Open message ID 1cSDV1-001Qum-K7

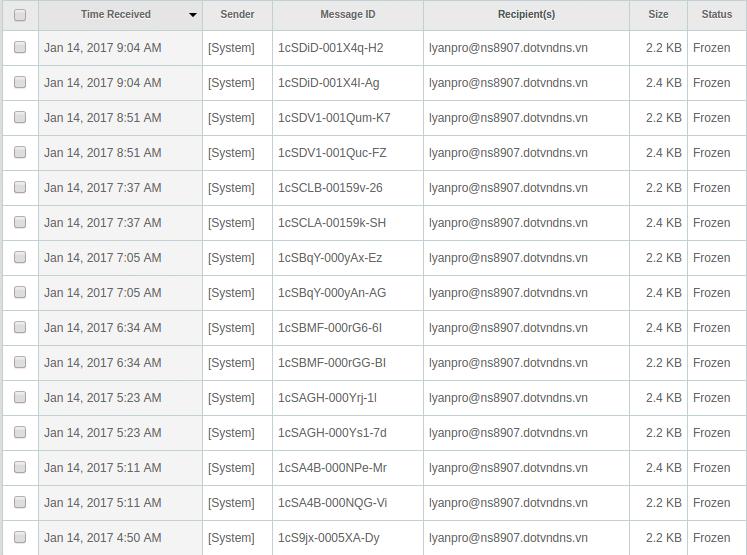click(x=334, y=118)
